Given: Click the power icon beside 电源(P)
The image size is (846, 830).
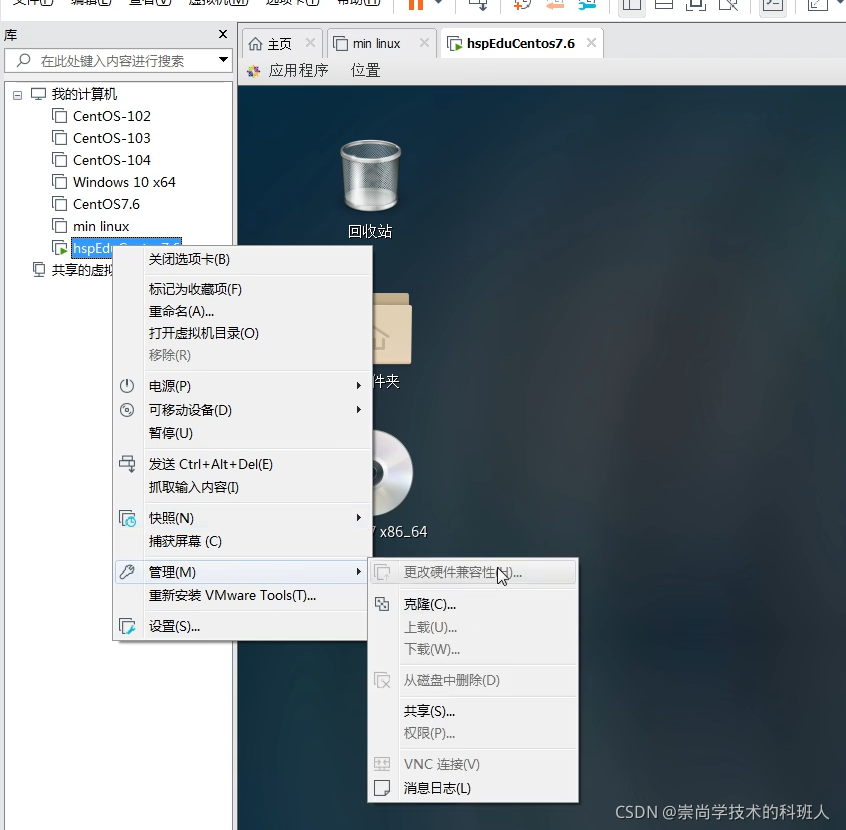Looking at the screenshot, I should pyautogui.click(x=127, y=386).
